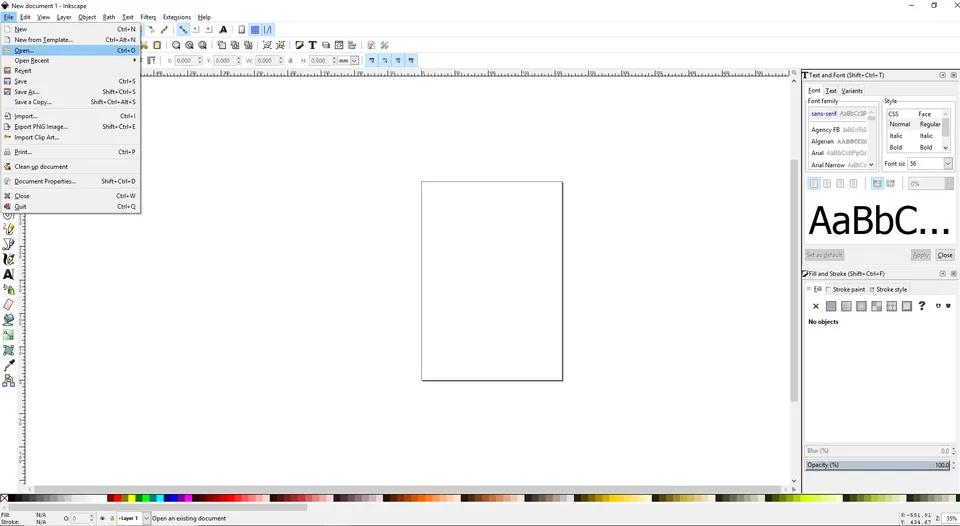This screenshot has height=526, width=960.
Task: Click Zoom to fit page icon
Action: coord(202,45)
